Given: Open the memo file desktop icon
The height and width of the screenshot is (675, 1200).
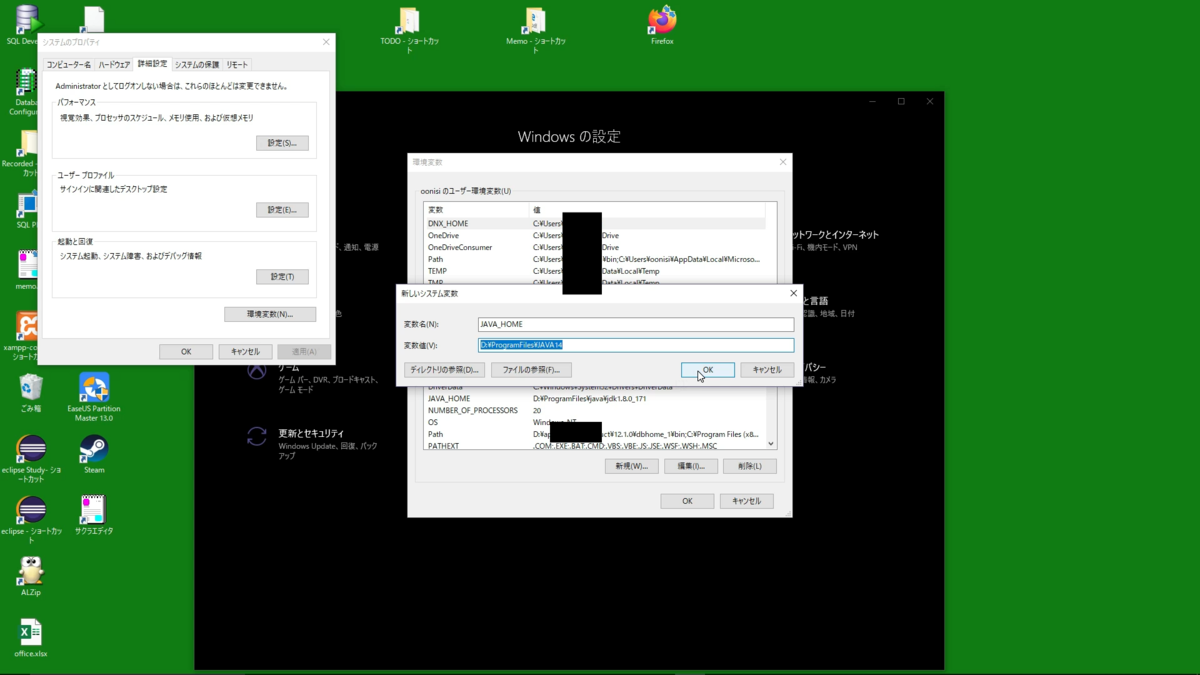Looking at the screenshot, I should pyautogui.click(x=27, y=270).
